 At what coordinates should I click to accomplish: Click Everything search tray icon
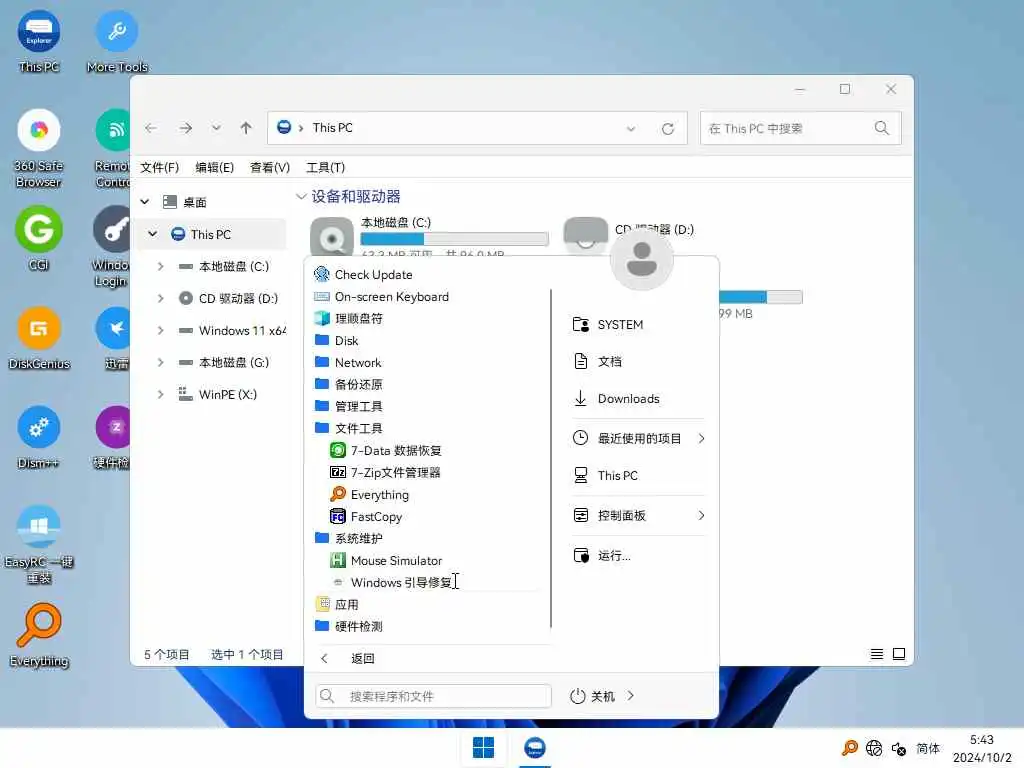tap(850, 748)
